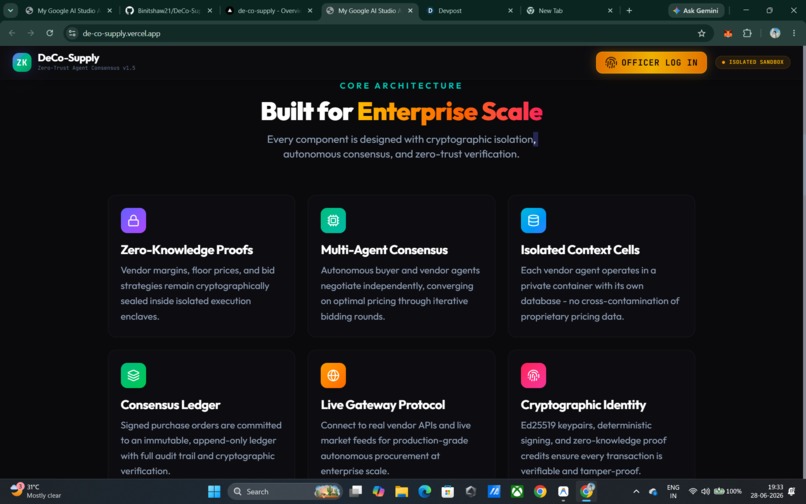Click the CORE ARCHITECTURE label
Image resolution: width=806 pixels, height=504 pixels.
(401, 86)
